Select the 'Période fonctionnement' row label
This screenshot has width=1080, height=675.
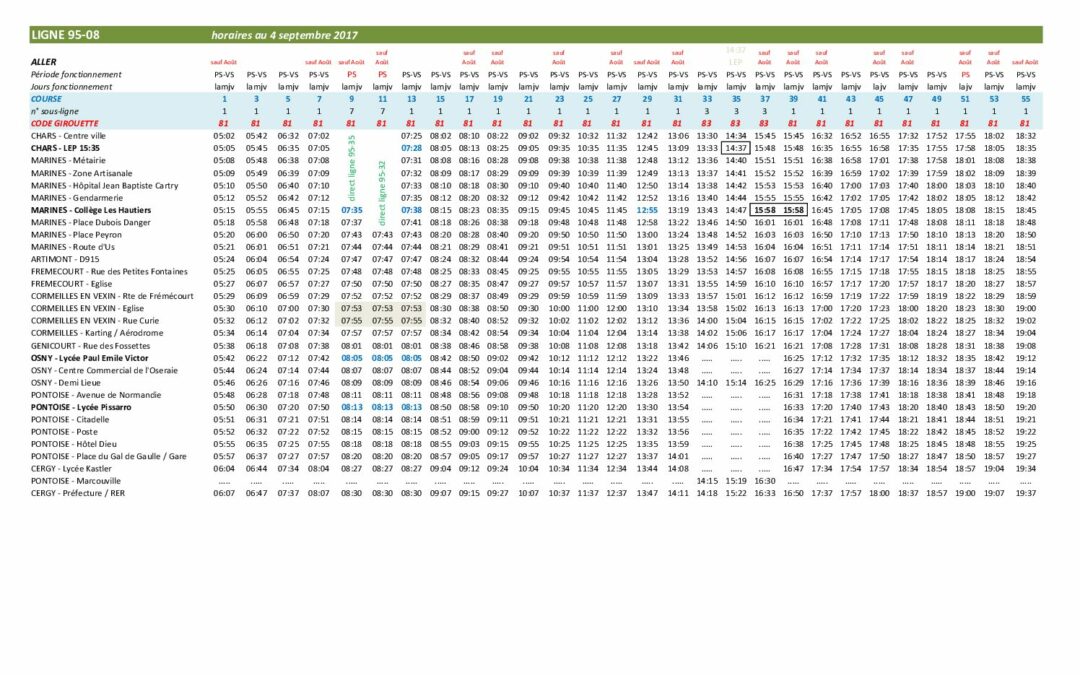click(76, 74)
